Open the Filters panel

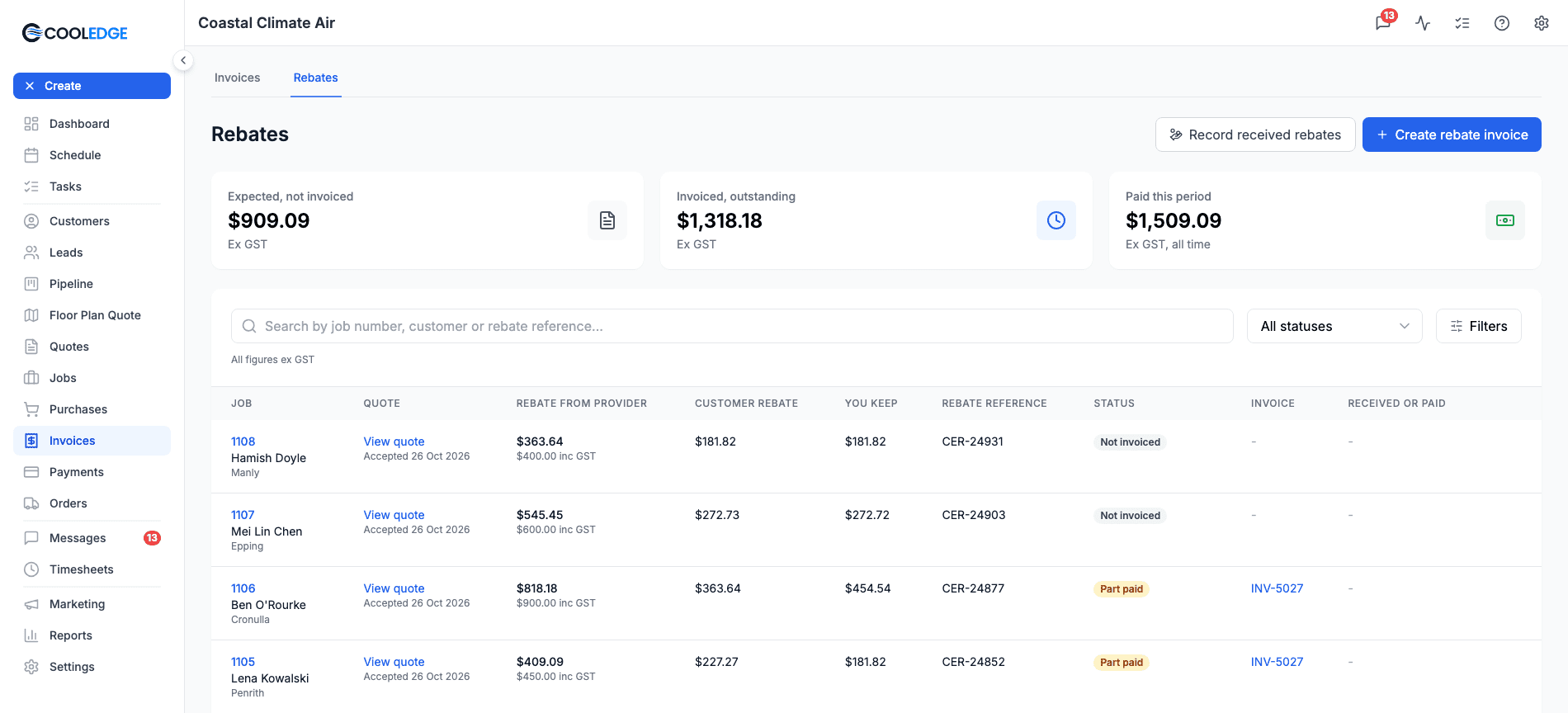[x=1479, y=326]
